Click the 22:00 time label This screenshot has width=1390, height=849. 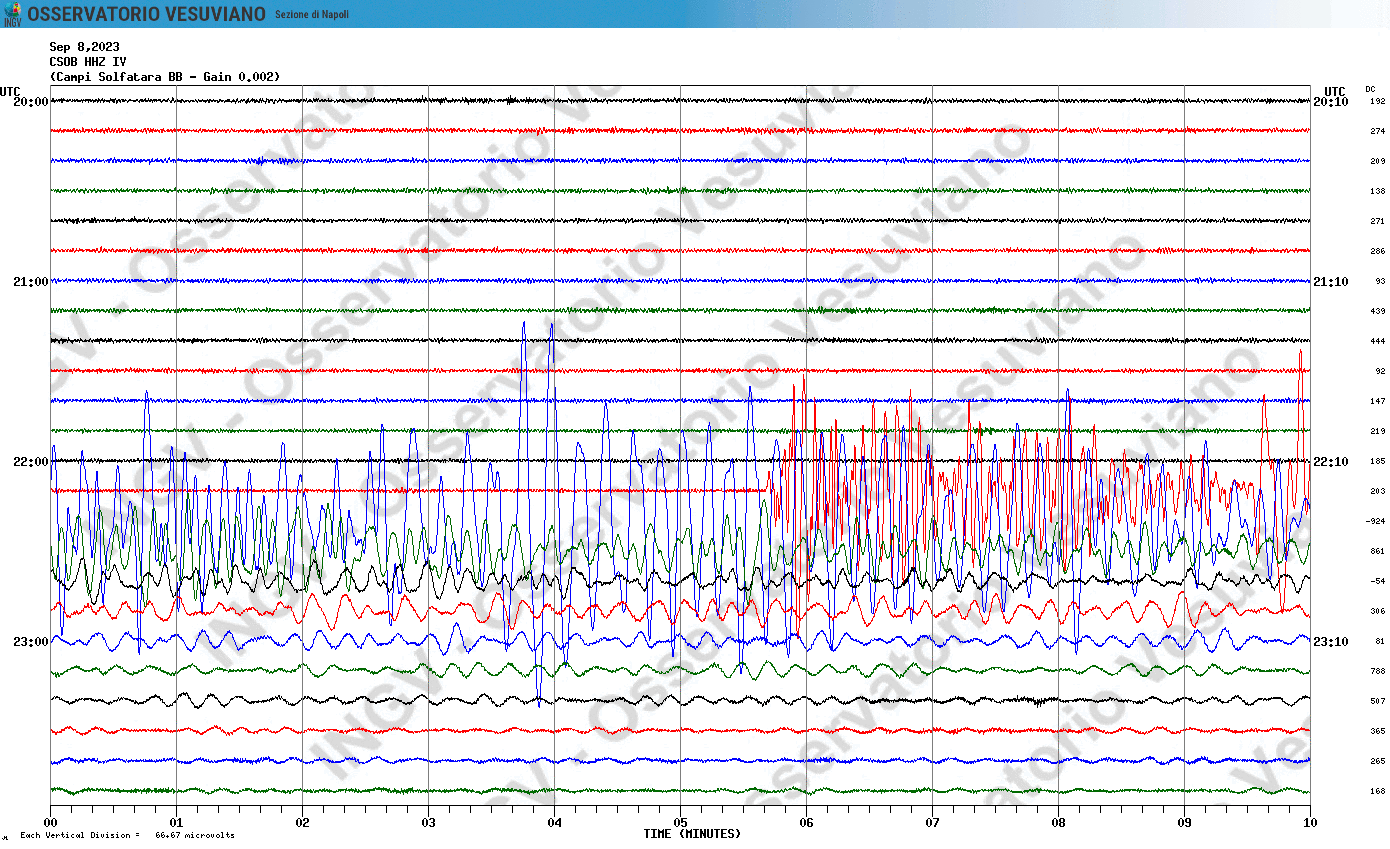click(31, 461)
